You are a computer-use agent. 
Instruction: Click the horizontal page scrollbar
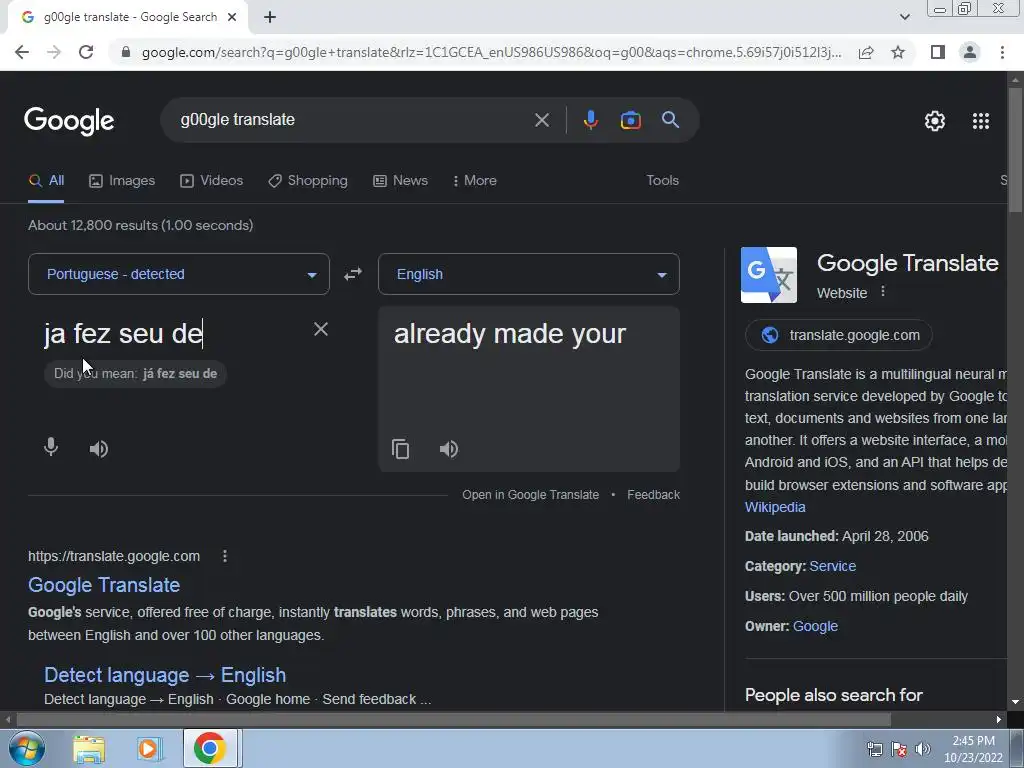[455, 720]
